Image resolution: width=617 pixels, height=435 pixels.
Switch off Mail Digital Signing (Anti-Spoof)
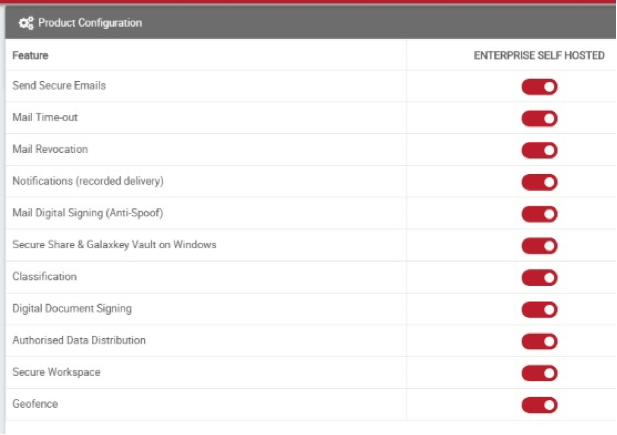(539, 214)
